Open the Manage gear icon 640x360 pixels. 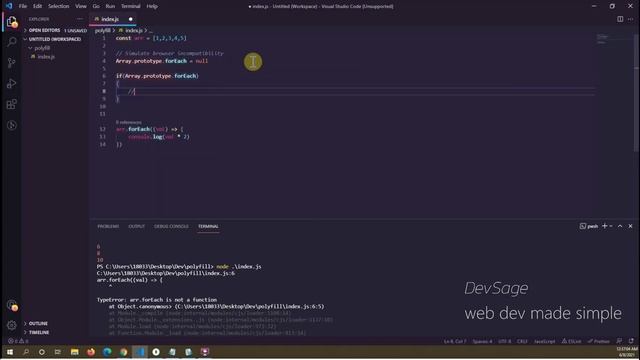[x=12, y=325]
